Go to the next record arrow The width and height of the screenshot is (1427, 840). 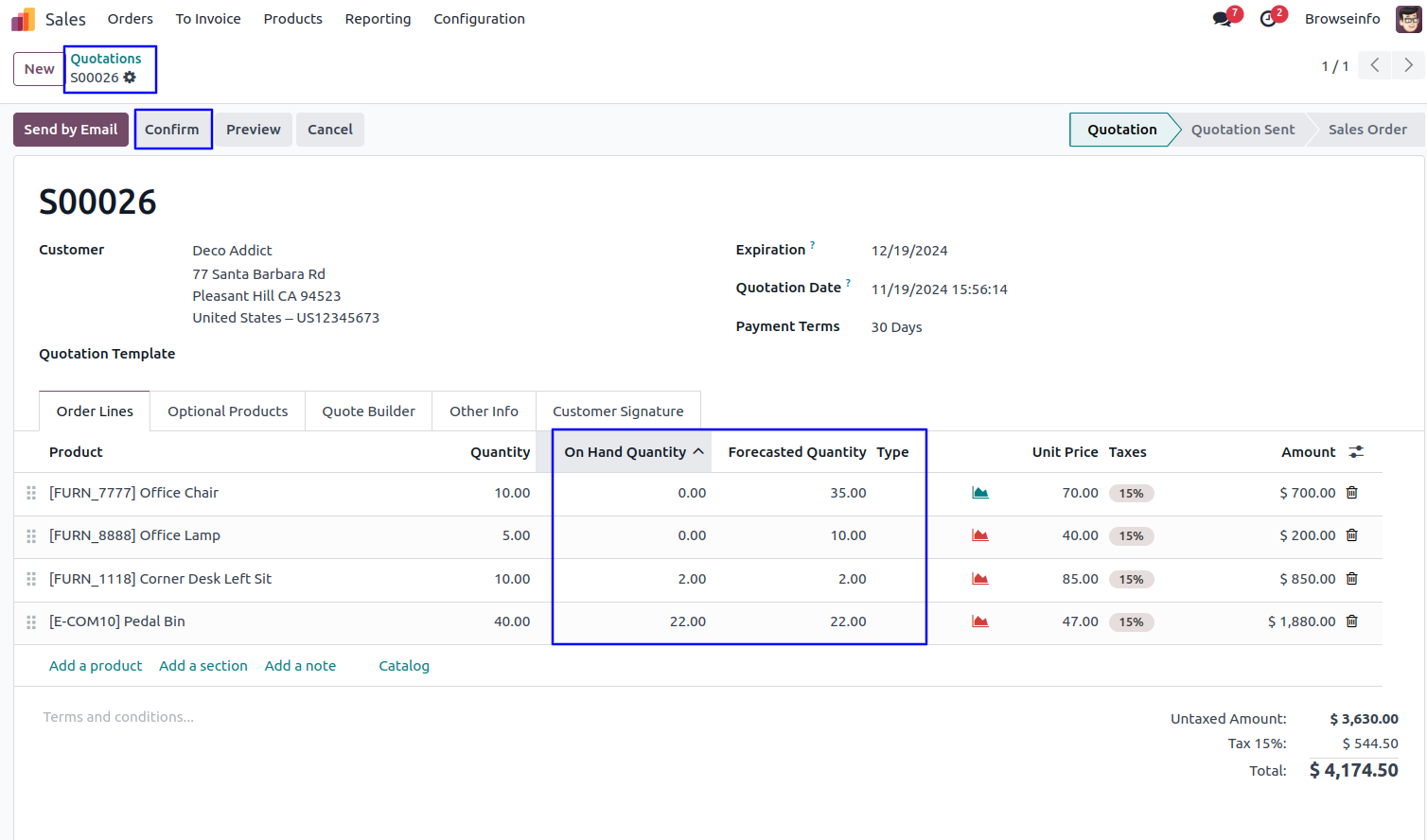tap(1408, 65)
